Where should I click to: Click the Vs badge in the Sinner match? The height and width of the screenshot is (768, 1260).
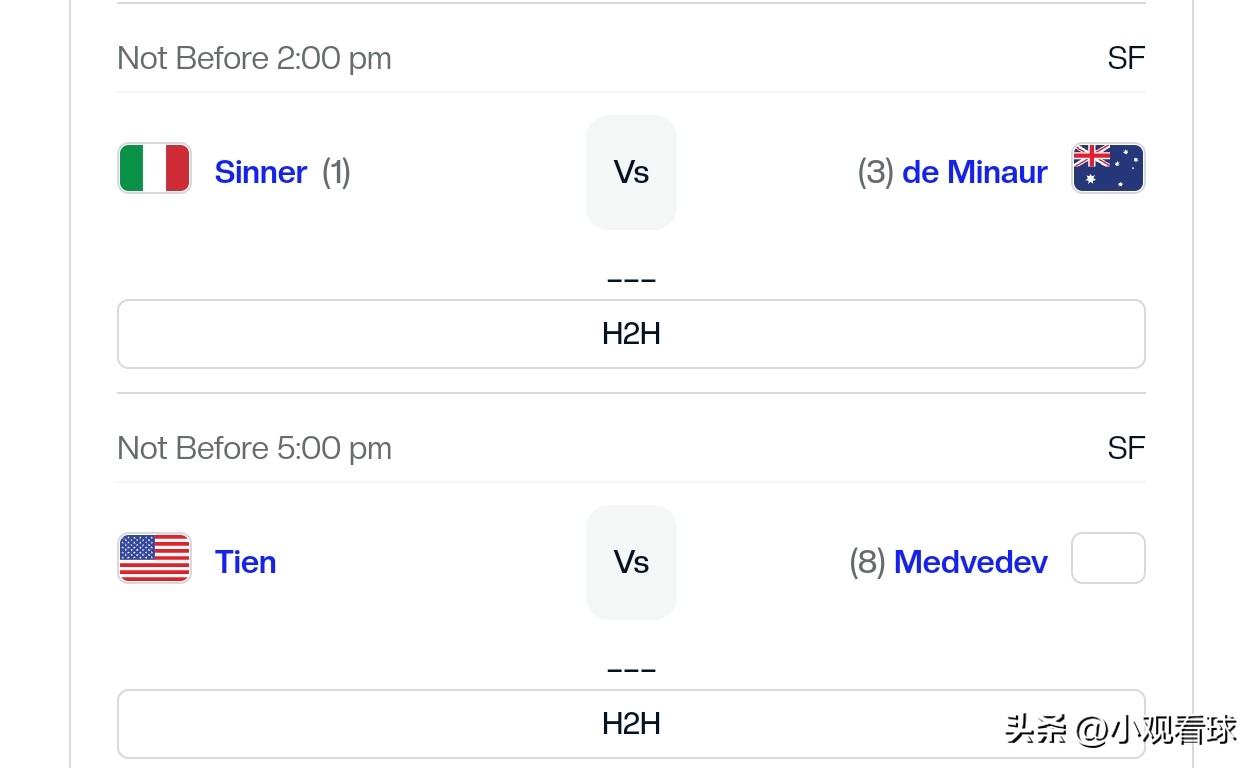click(x=631, y=172)
